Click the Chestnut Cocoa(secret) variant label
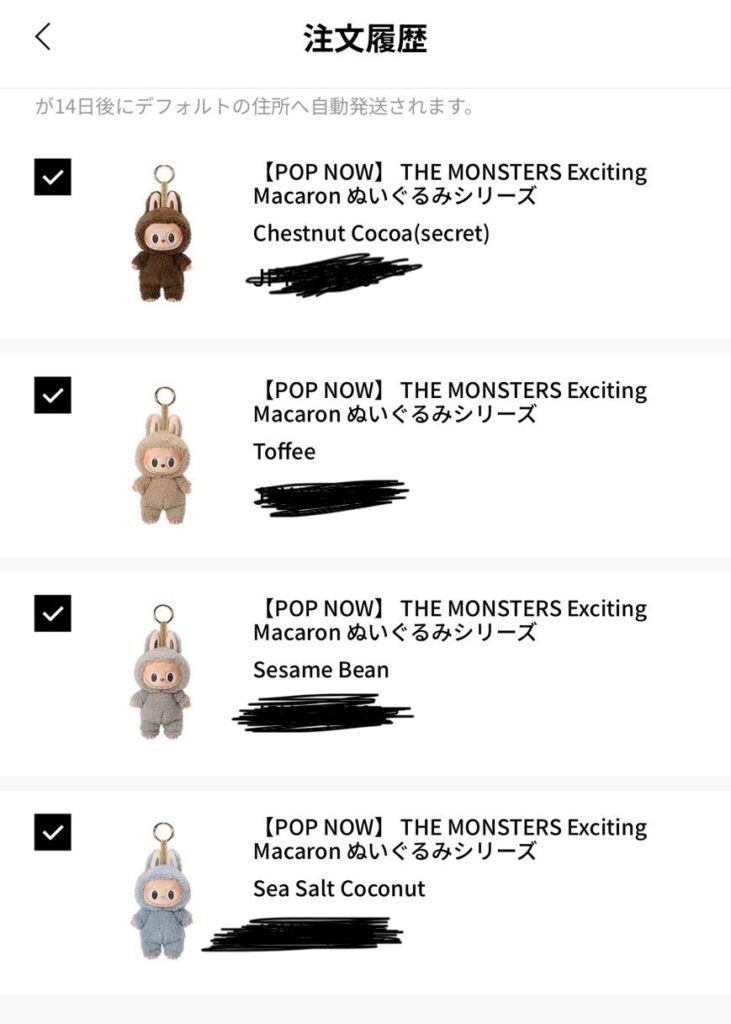Viewport: 731px width, 1024px height. pyautogui.click(x=371, y=233)
